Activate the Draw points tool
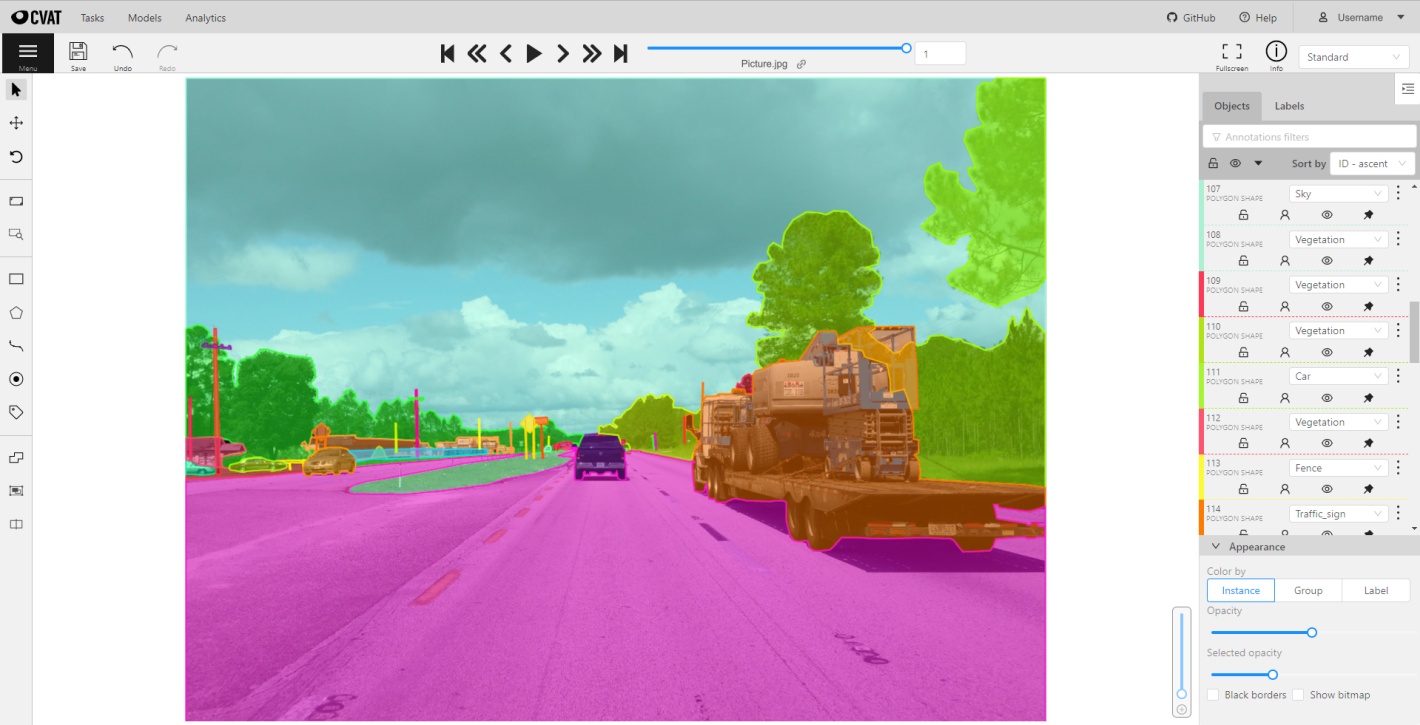This screenshot has height=725, width=1420. coord(15,379)
